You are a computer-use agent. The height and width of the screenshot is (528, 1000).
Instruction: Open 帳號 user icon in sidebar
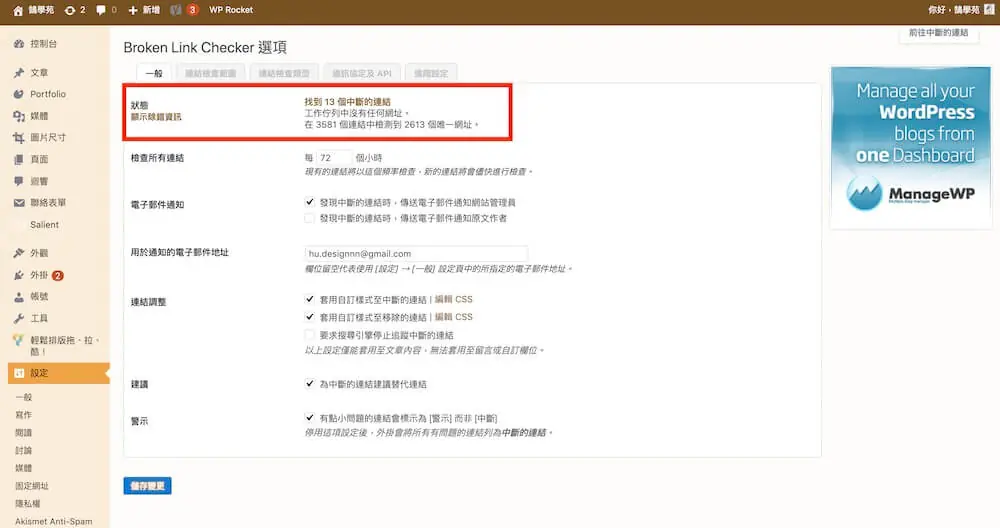click(19, 297)
